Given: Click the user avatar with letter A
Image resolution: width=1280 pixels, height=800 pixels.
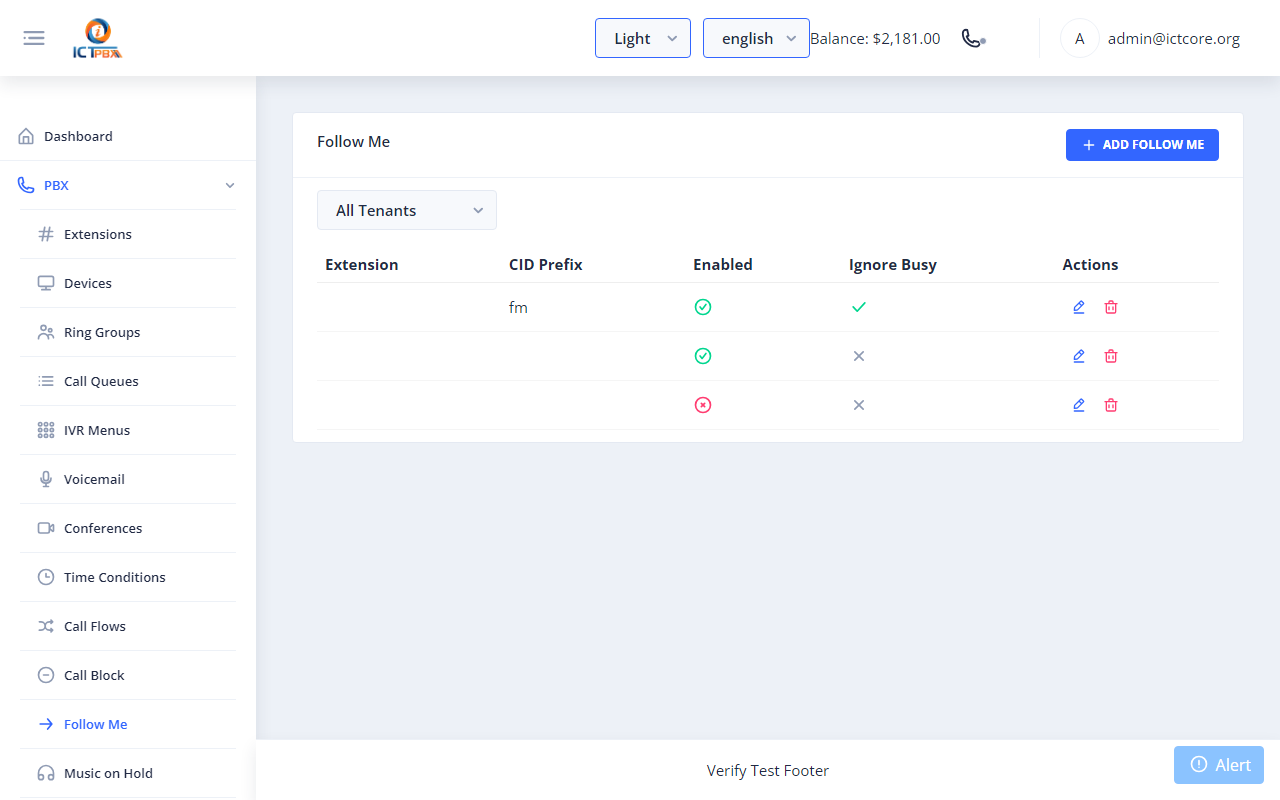Looking at the screenshot, I should [x=1079, y=38].
